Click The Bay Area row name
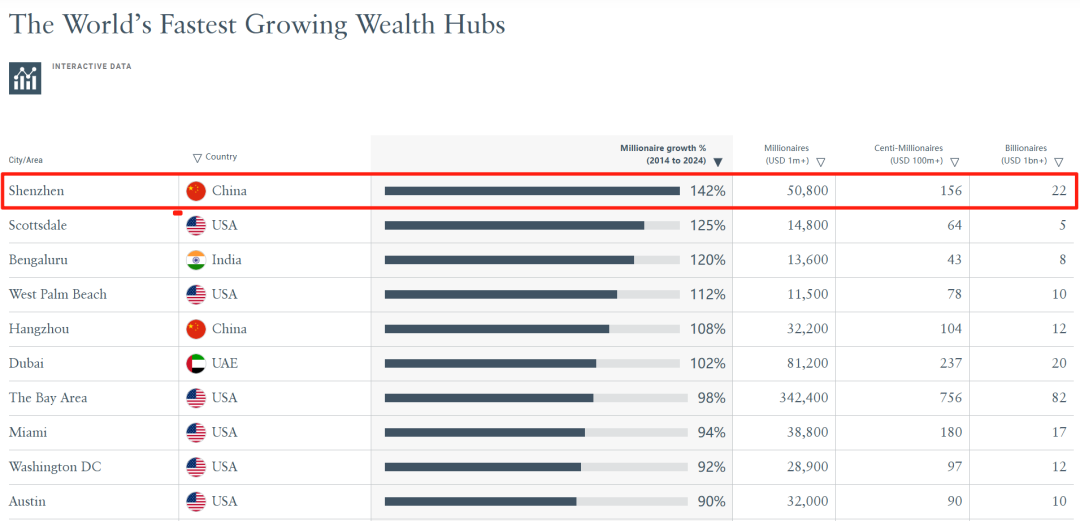The height and width of the screenshot is (521, 1080). pos(48,398)
